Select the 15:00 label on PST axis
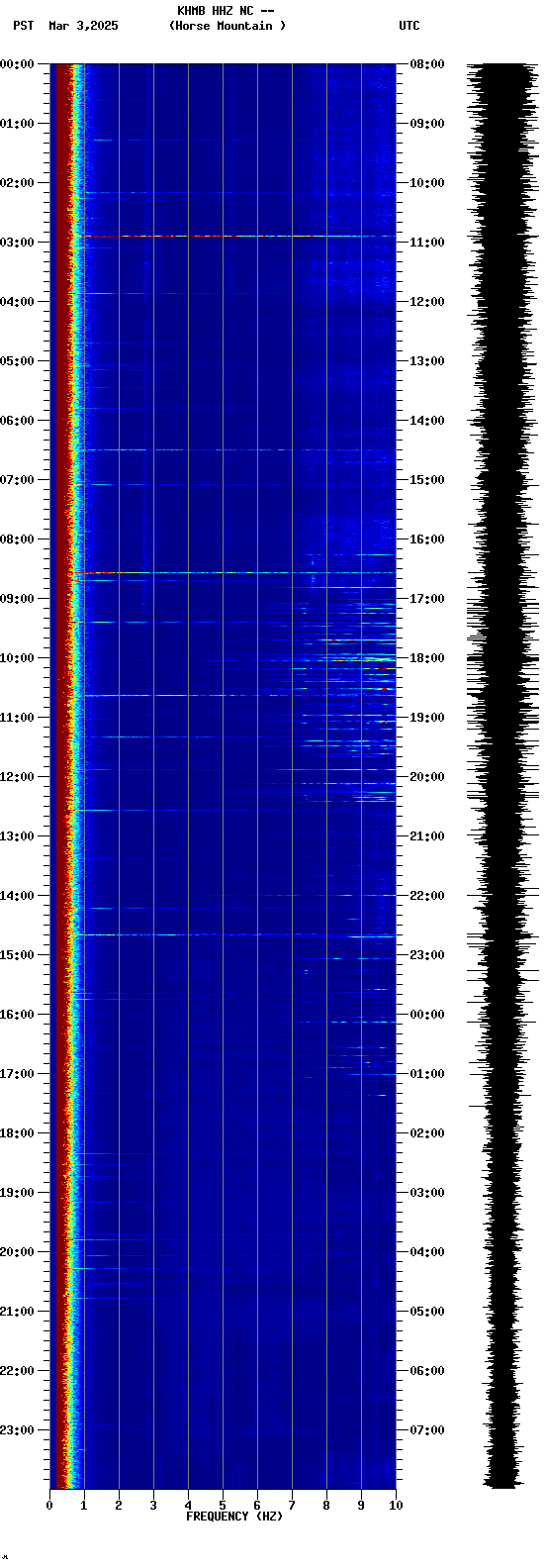This screenshot has height=1568, width=546. (x=18, y=955)
